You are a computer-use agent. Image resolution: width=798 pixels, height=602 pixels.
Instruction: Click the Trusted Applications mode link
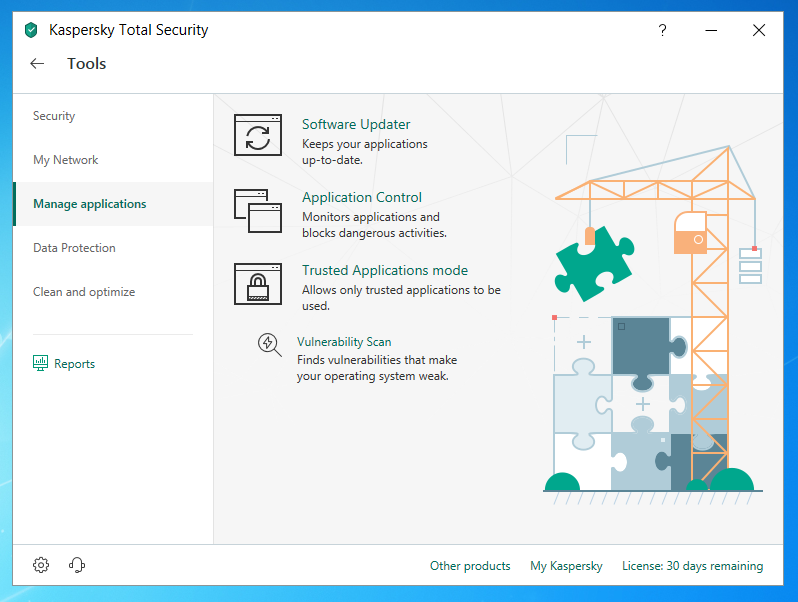pyautogui.click(x=385, y=271)
